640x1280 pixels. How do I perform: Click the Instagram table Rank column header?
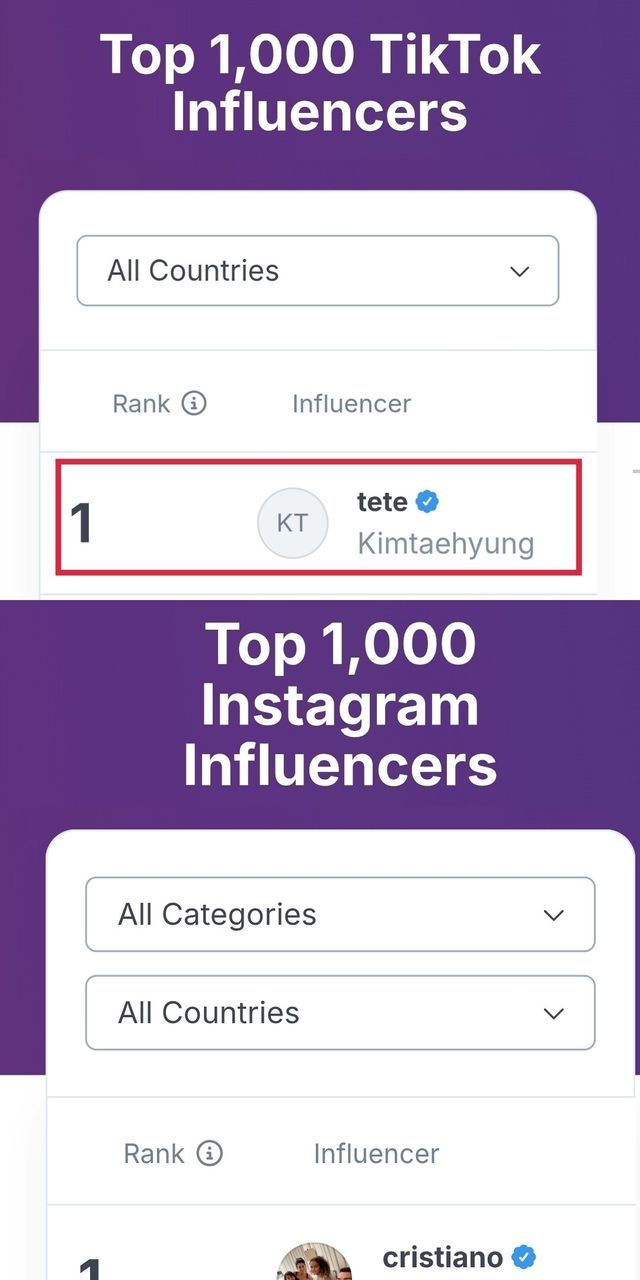154,1153
